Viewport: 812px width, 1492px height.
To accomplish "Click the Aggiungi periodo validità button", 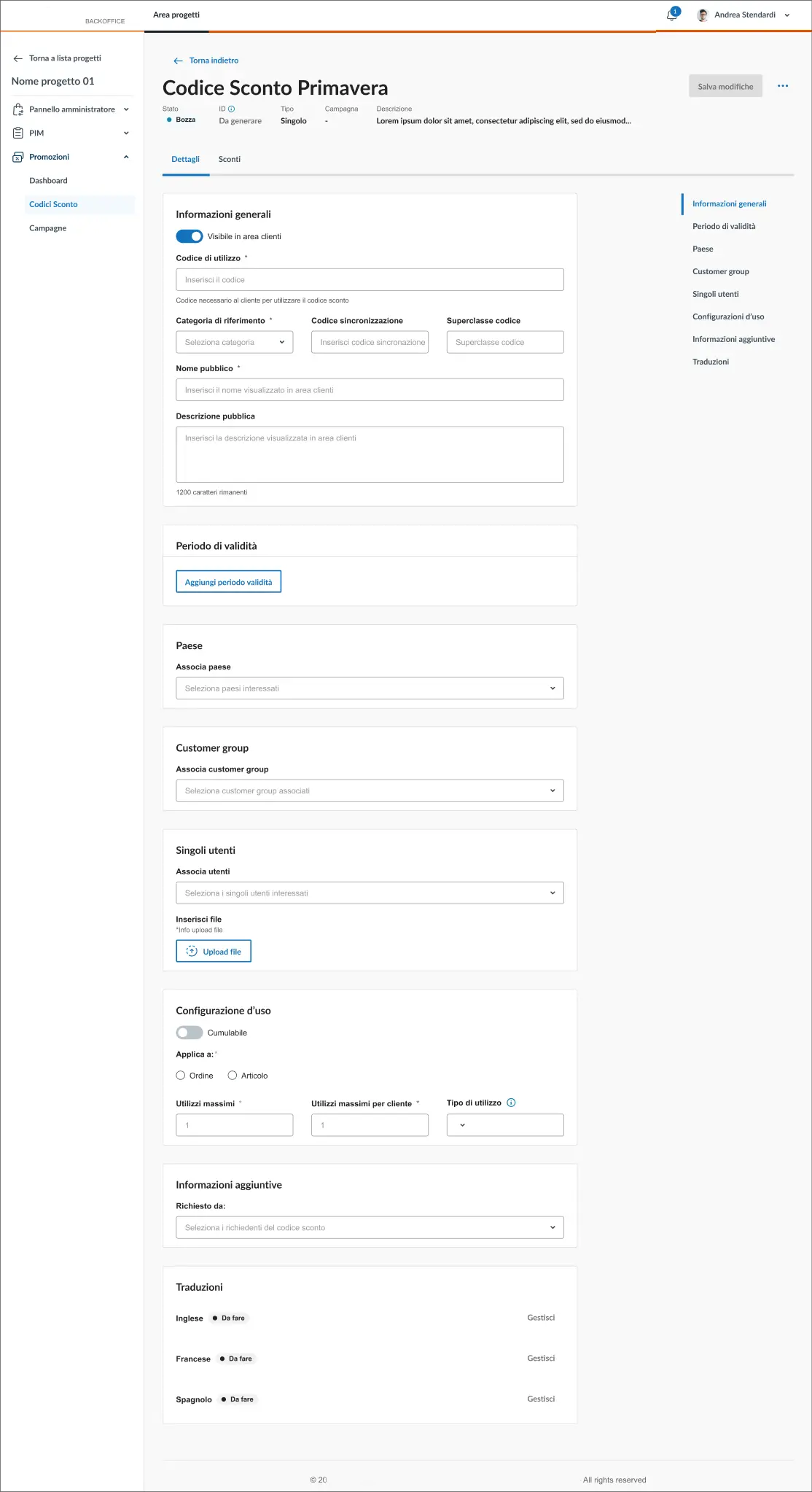I will 228,582.
